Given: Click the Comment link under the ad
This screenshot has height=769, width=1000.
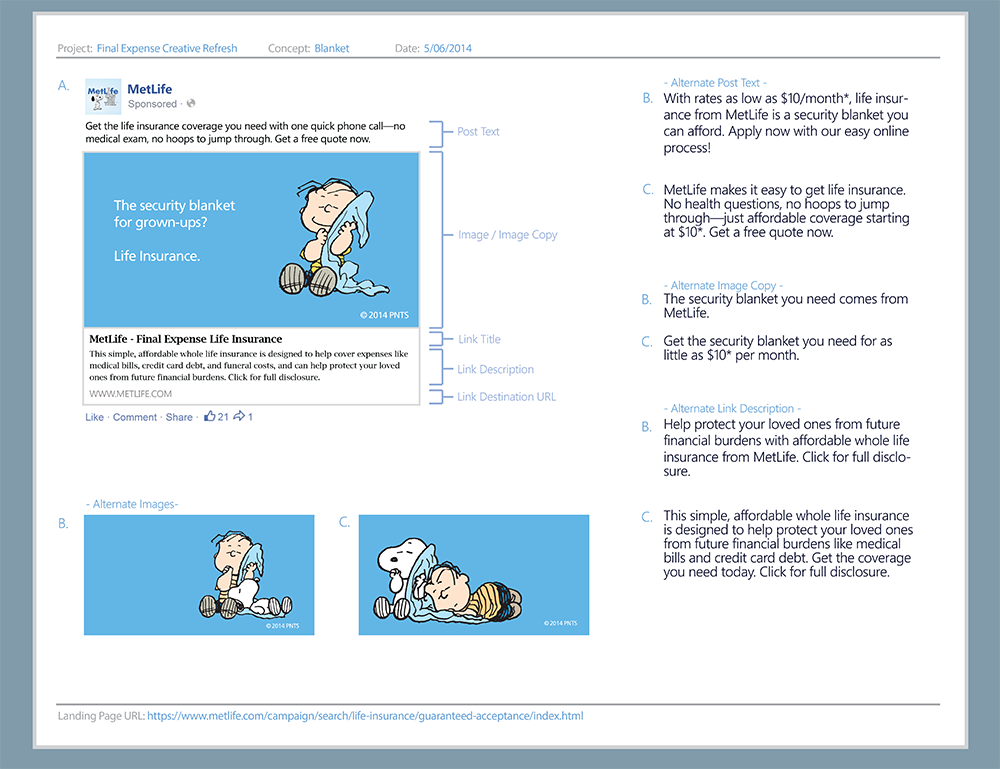Looking at the screenshot, I should pyautogui.click(x=135, y=417).
